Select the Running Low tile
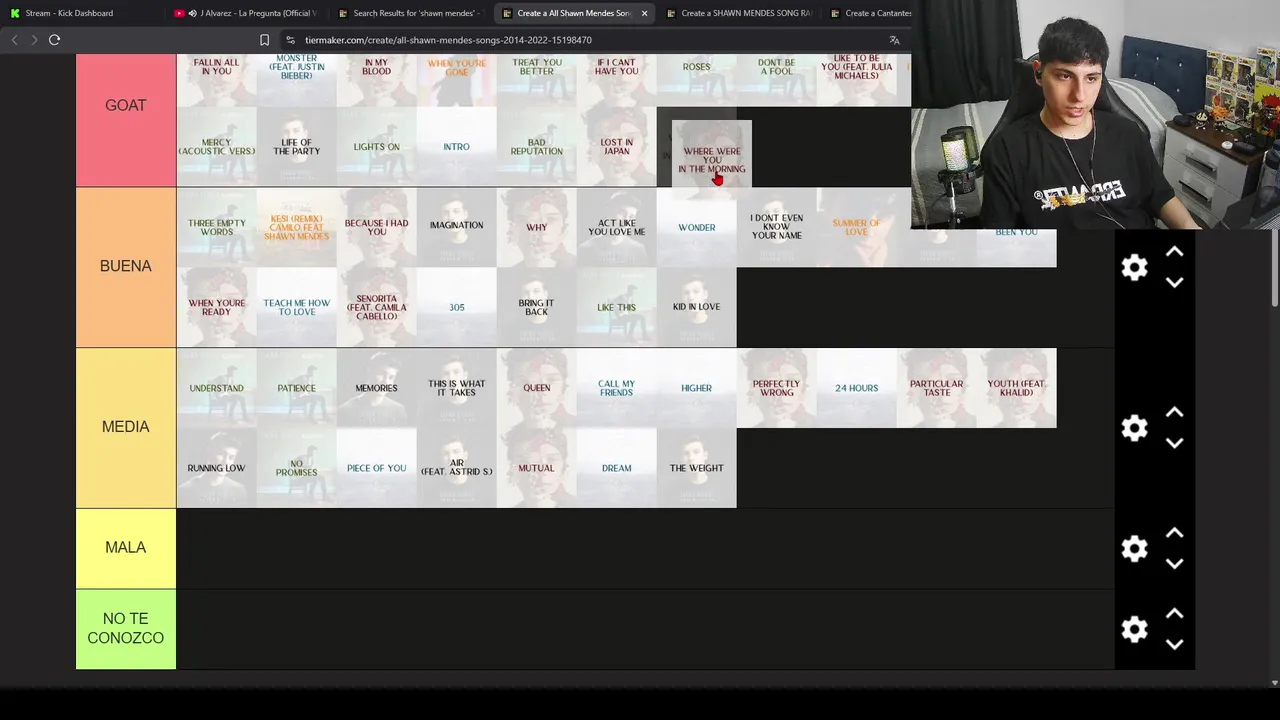 [x=217, y=468]
